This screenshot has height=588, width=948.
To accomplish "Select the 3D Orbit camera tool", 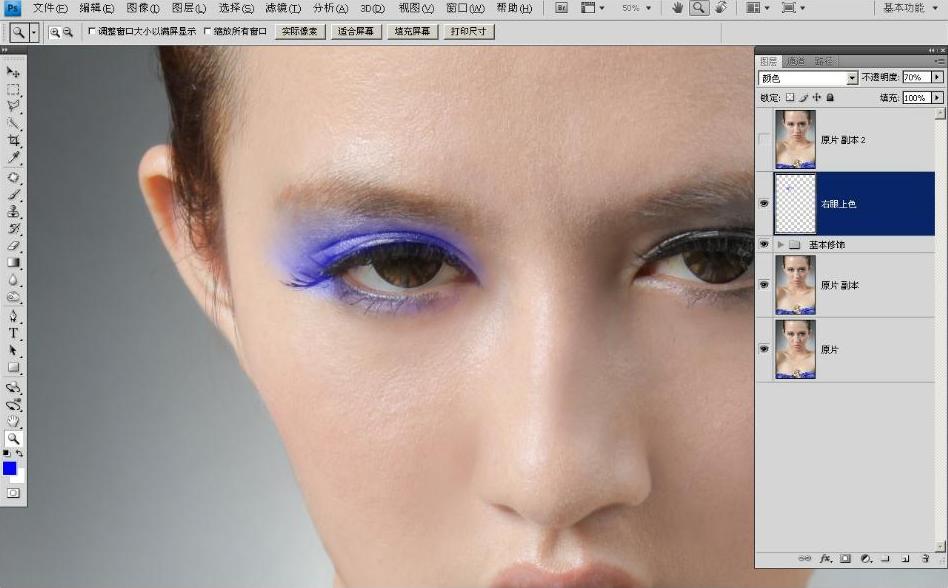I will point(13,404).
